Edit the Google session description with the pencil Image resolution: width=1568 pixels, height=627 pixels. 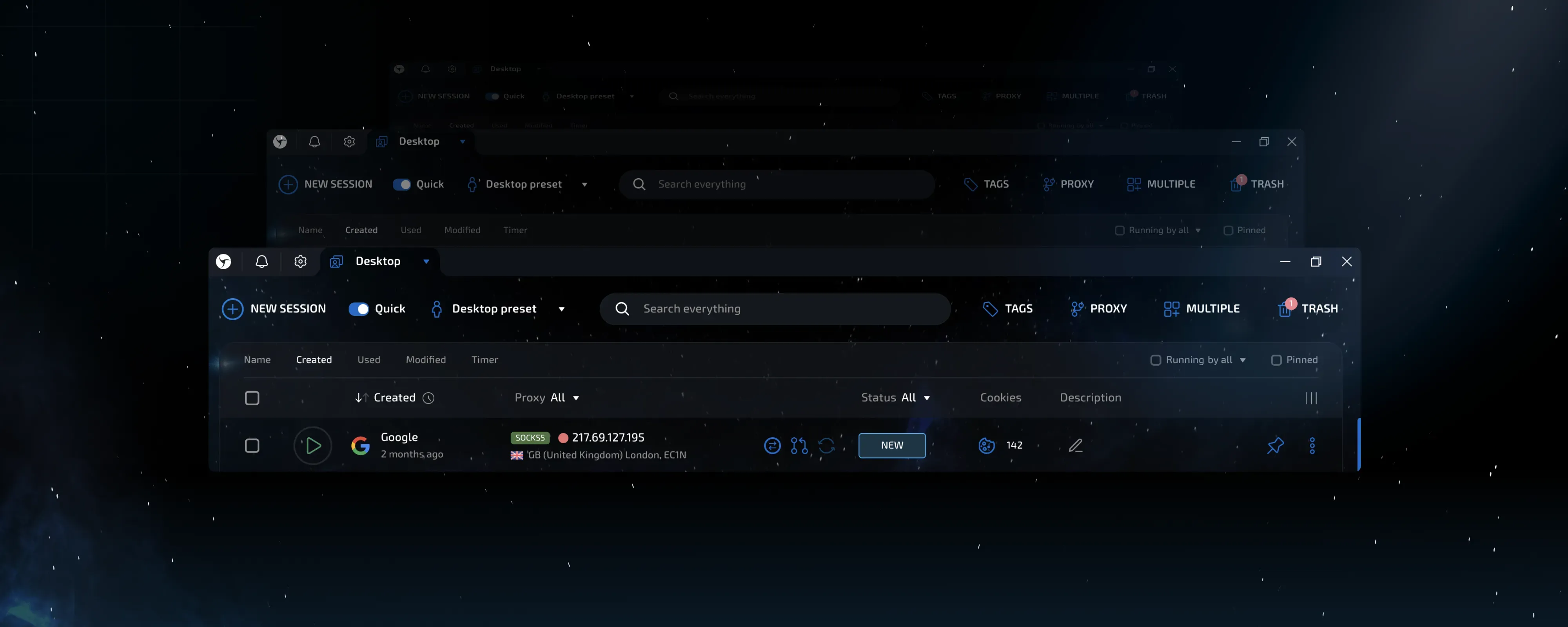[1076, 446]
